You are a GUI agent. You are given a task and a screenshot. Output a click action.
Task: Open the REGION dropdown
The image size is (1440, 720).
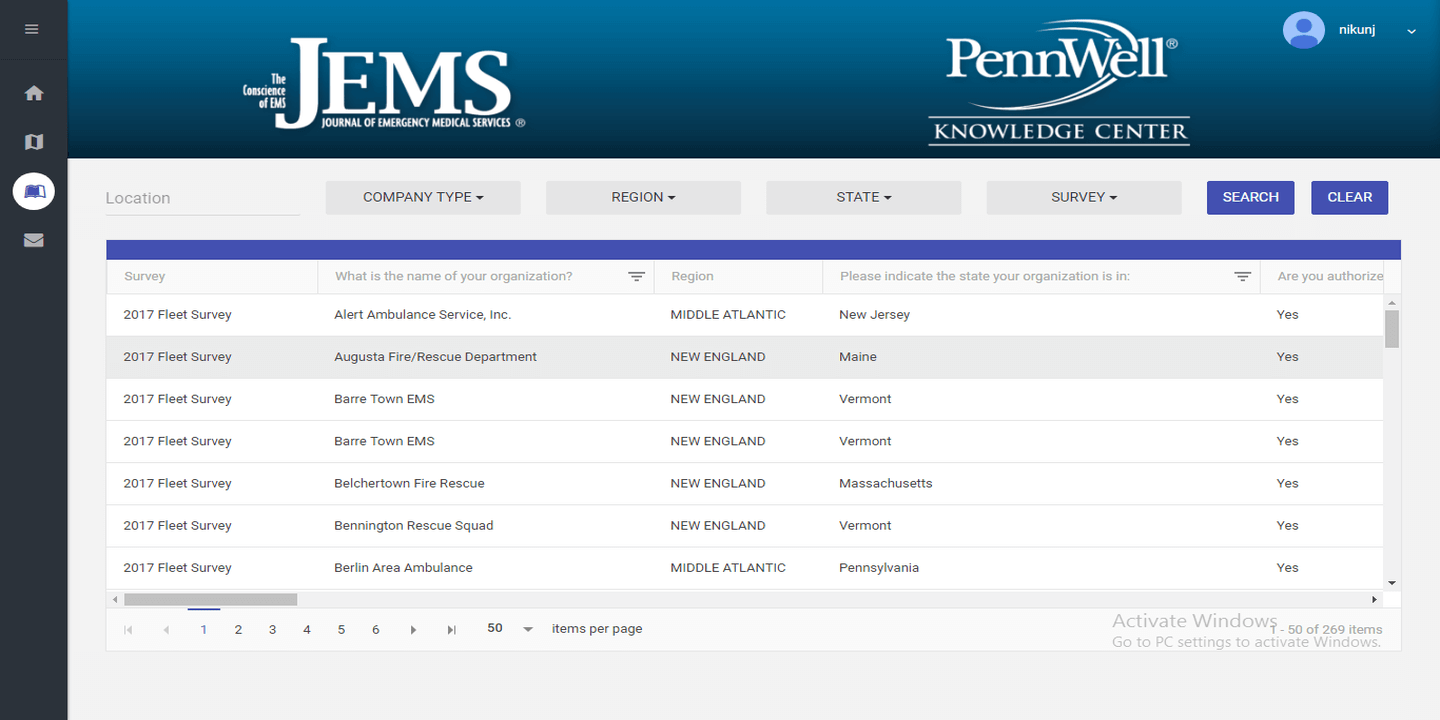(x=643, y=197)
